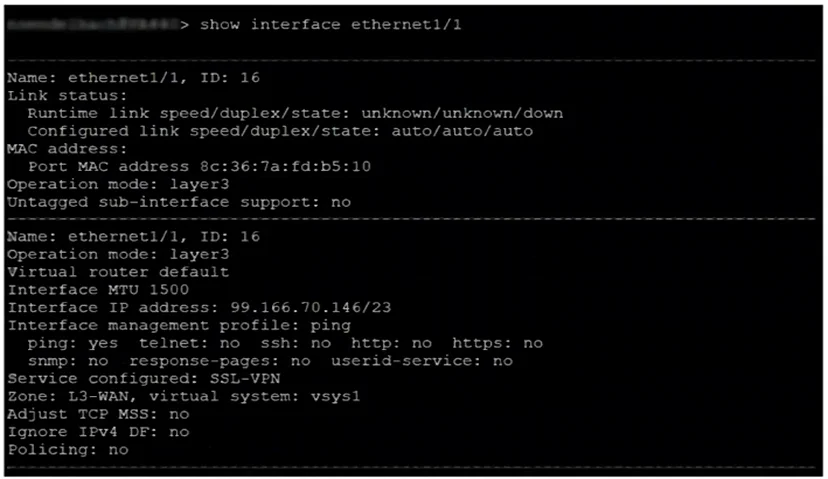Click the 'ping: yes' value

point(73,343)
